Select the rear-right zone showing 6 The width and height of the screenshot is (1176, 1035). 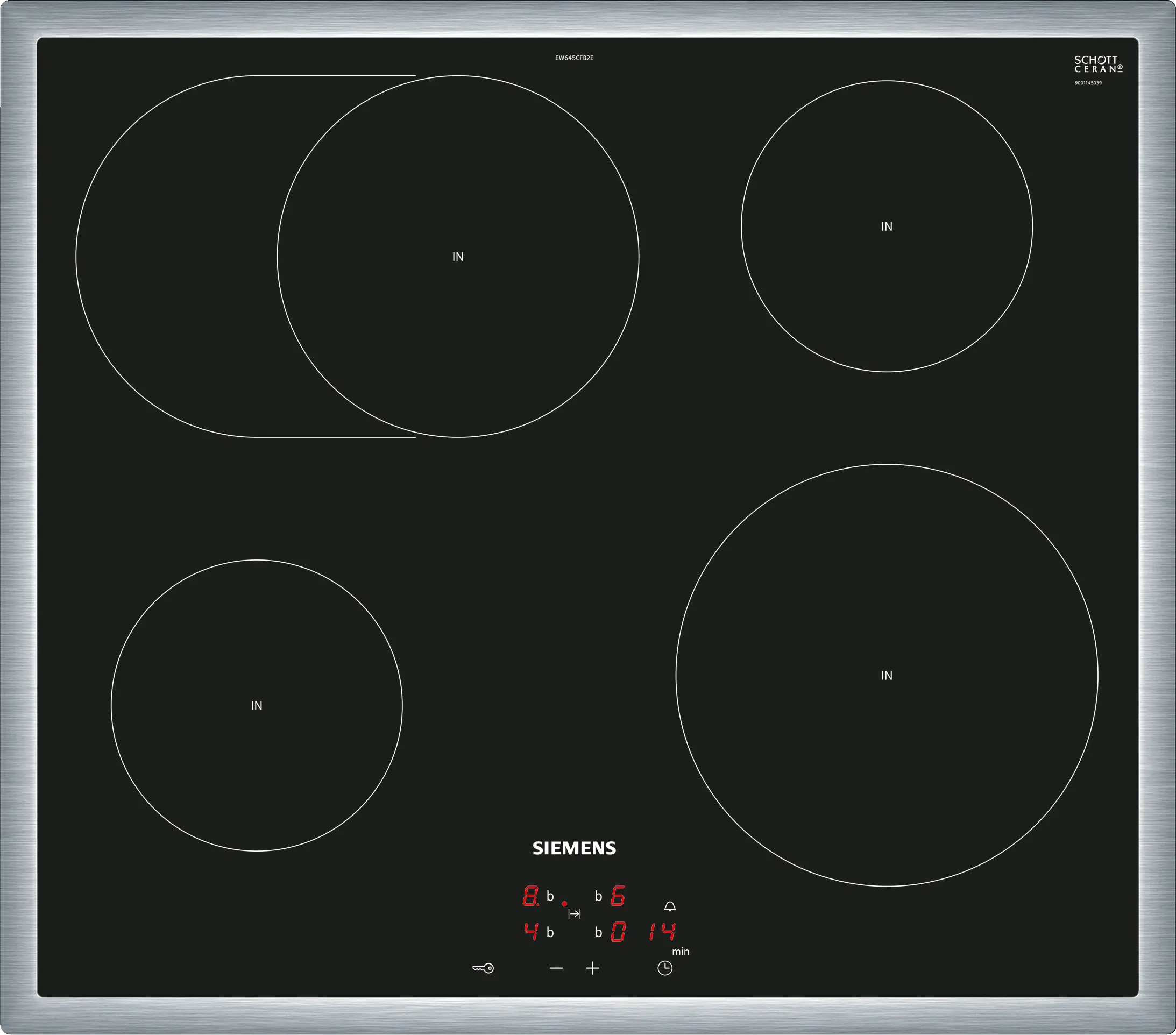click(618, 896)
